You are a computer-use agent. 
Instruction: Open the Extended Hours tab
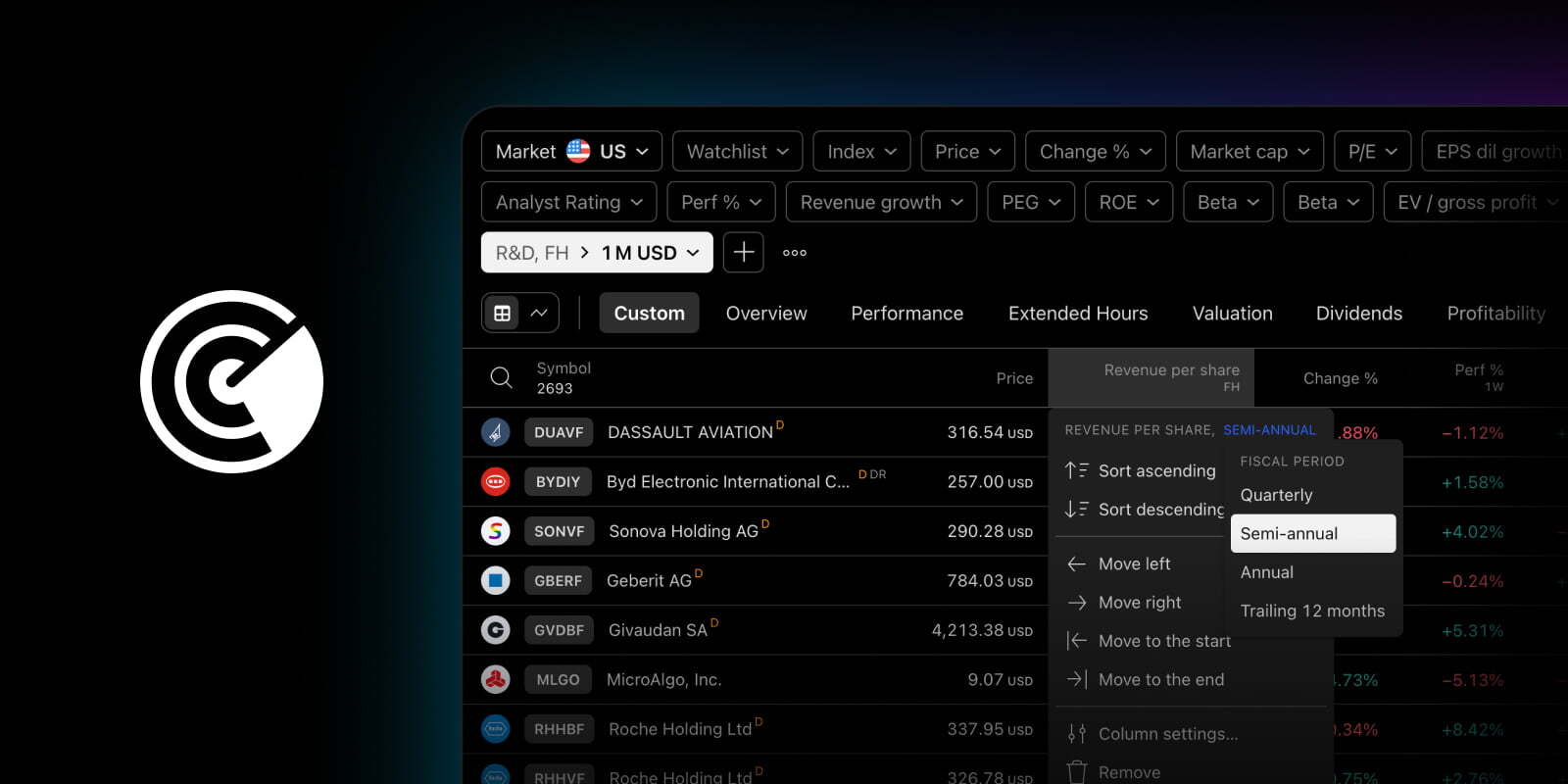coord(1078,314)
